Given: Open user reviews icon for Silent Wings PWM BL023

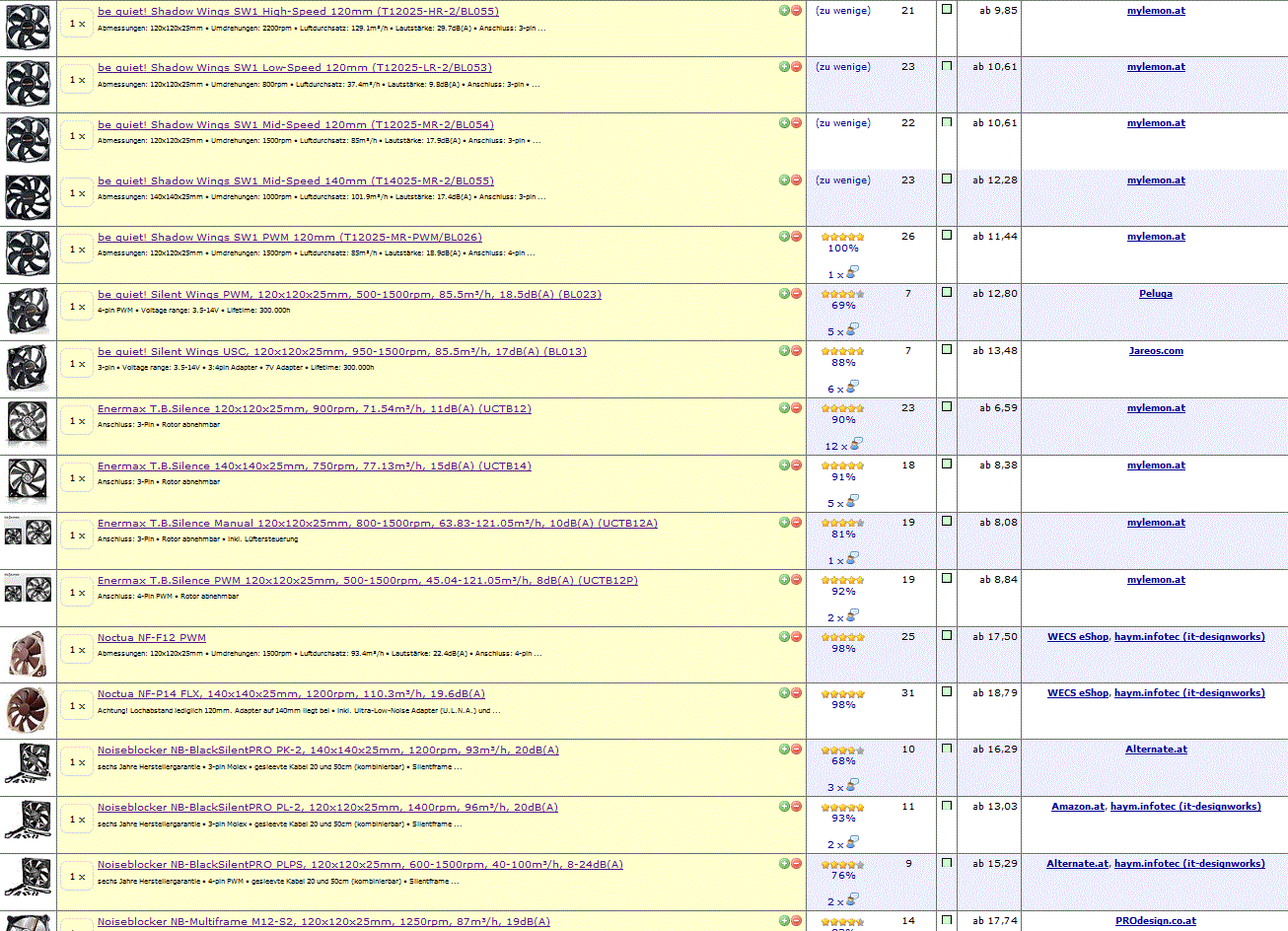Looking at the screenshot, I should 852,329.
